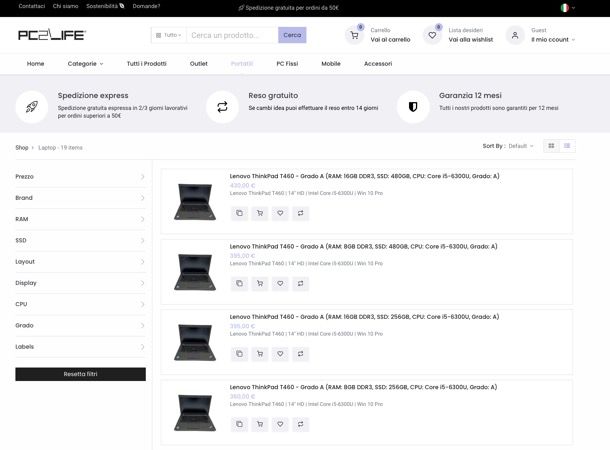Click the Spedizione express rocket icon
This screenshot has width=610, height=450.
(32, 107)
